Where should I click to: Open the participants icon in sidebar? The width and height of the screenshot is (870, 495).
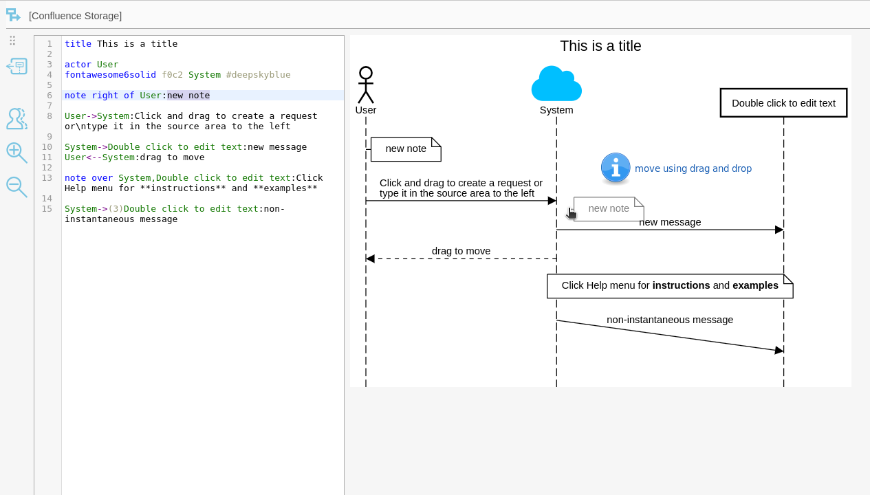point(17,118)
